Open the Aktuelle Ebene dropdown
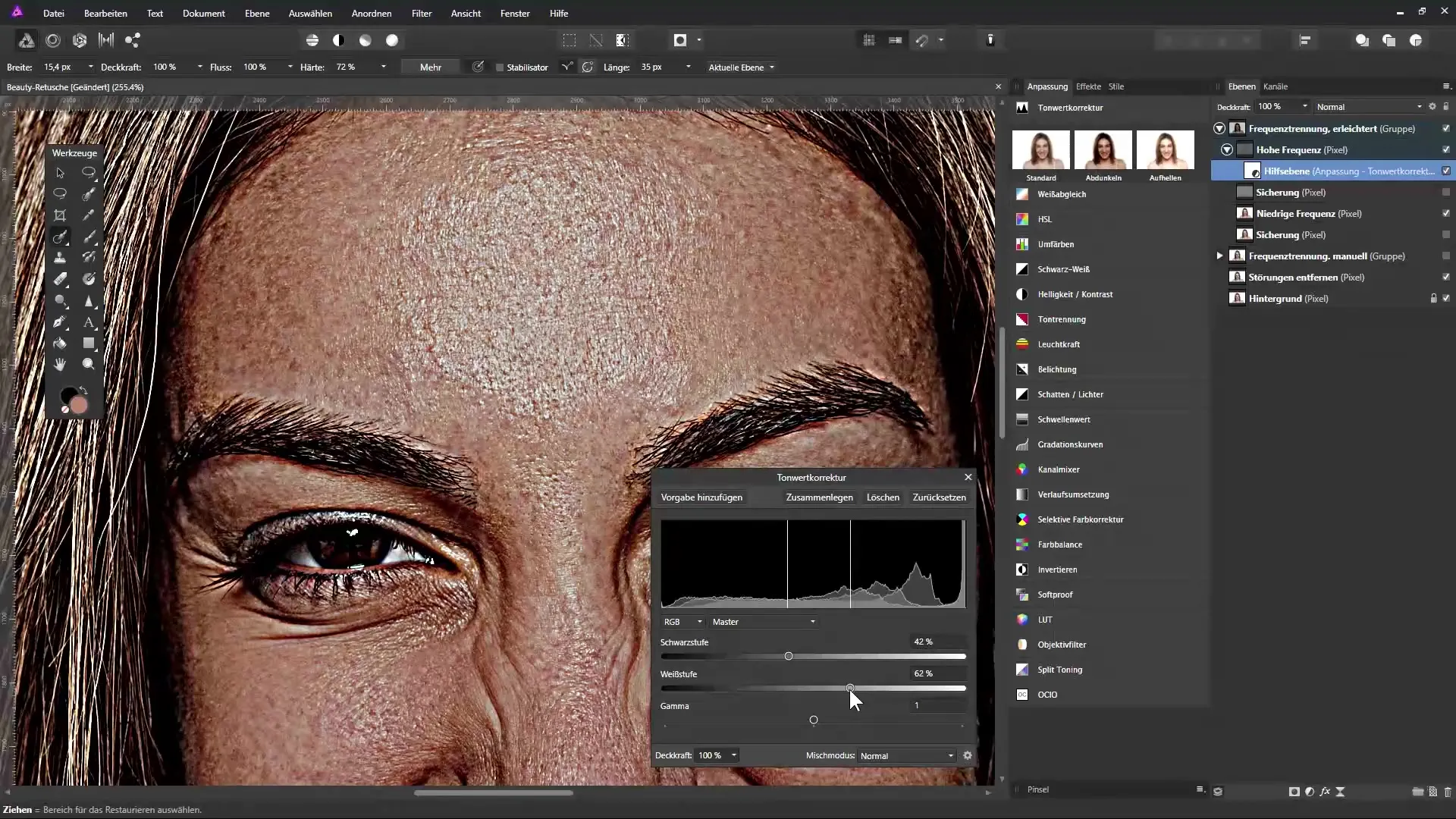The image size is (1456, 819). (741, 67)
